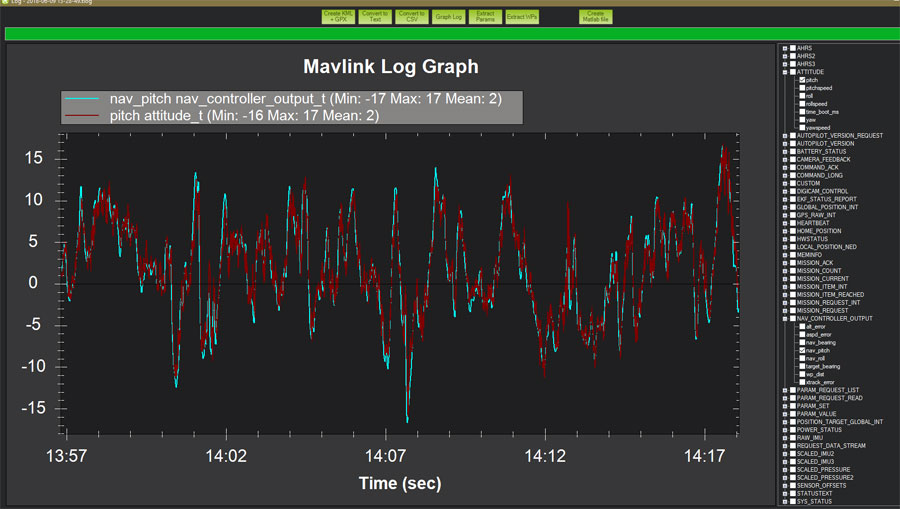Uncheck the nav_pitch checkbox
The height and width of the screenshot is (509, 900).
(802, 351)
